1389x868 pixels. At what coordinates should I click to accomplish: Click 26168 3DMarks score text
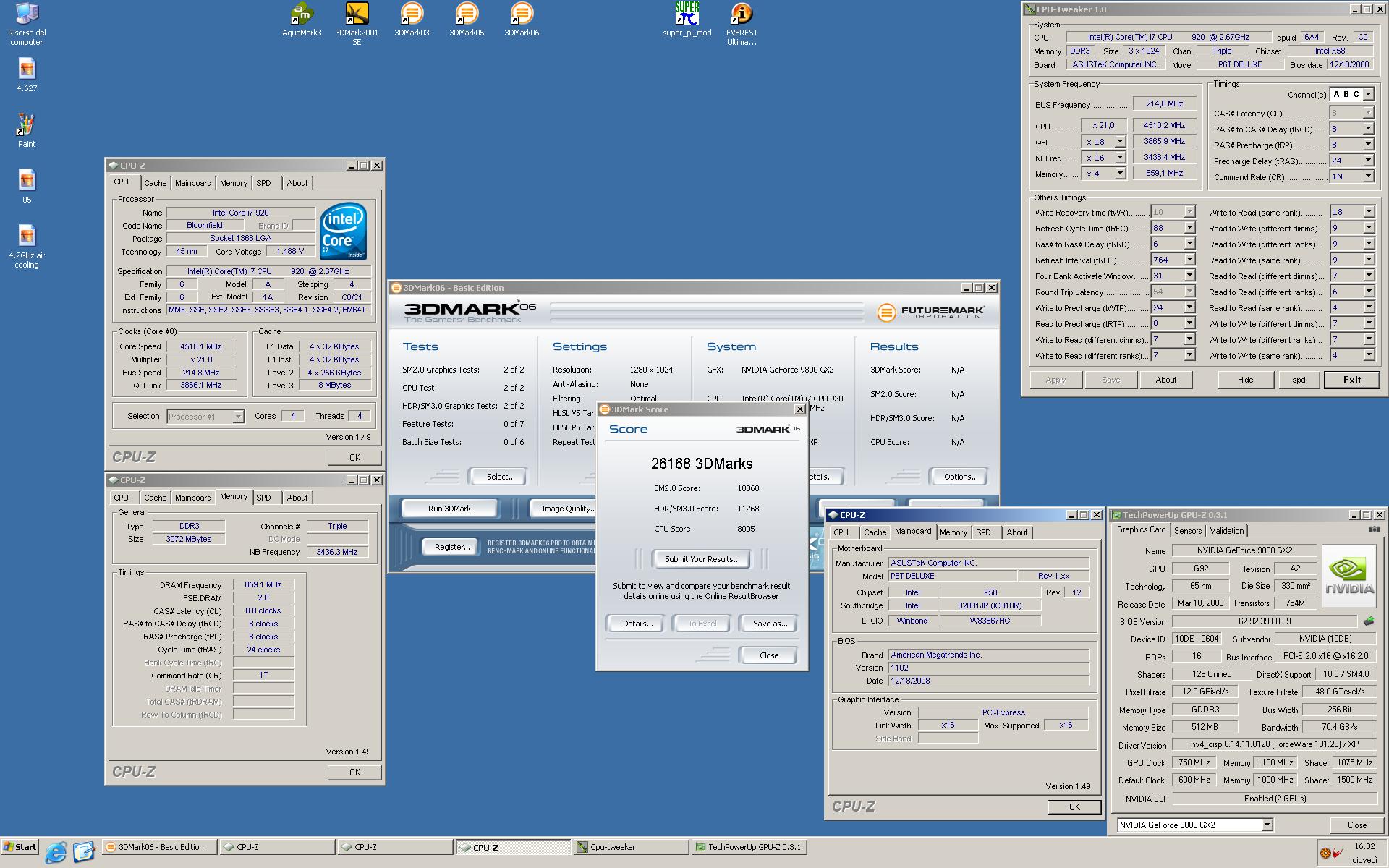pyautogui.click(x=702, y=464)
